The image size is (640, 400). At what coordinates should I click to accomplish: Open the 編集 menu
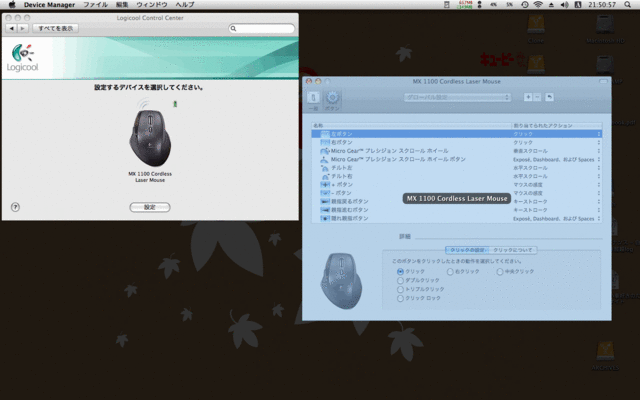pos(122,4)
